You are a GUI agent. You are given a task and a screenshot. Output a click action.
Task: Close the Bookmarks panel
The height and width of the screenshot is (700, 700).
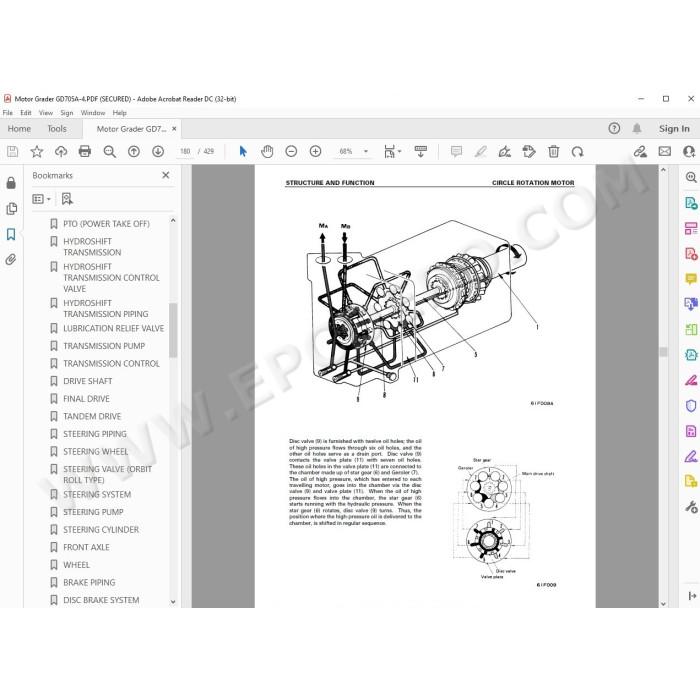166,175
